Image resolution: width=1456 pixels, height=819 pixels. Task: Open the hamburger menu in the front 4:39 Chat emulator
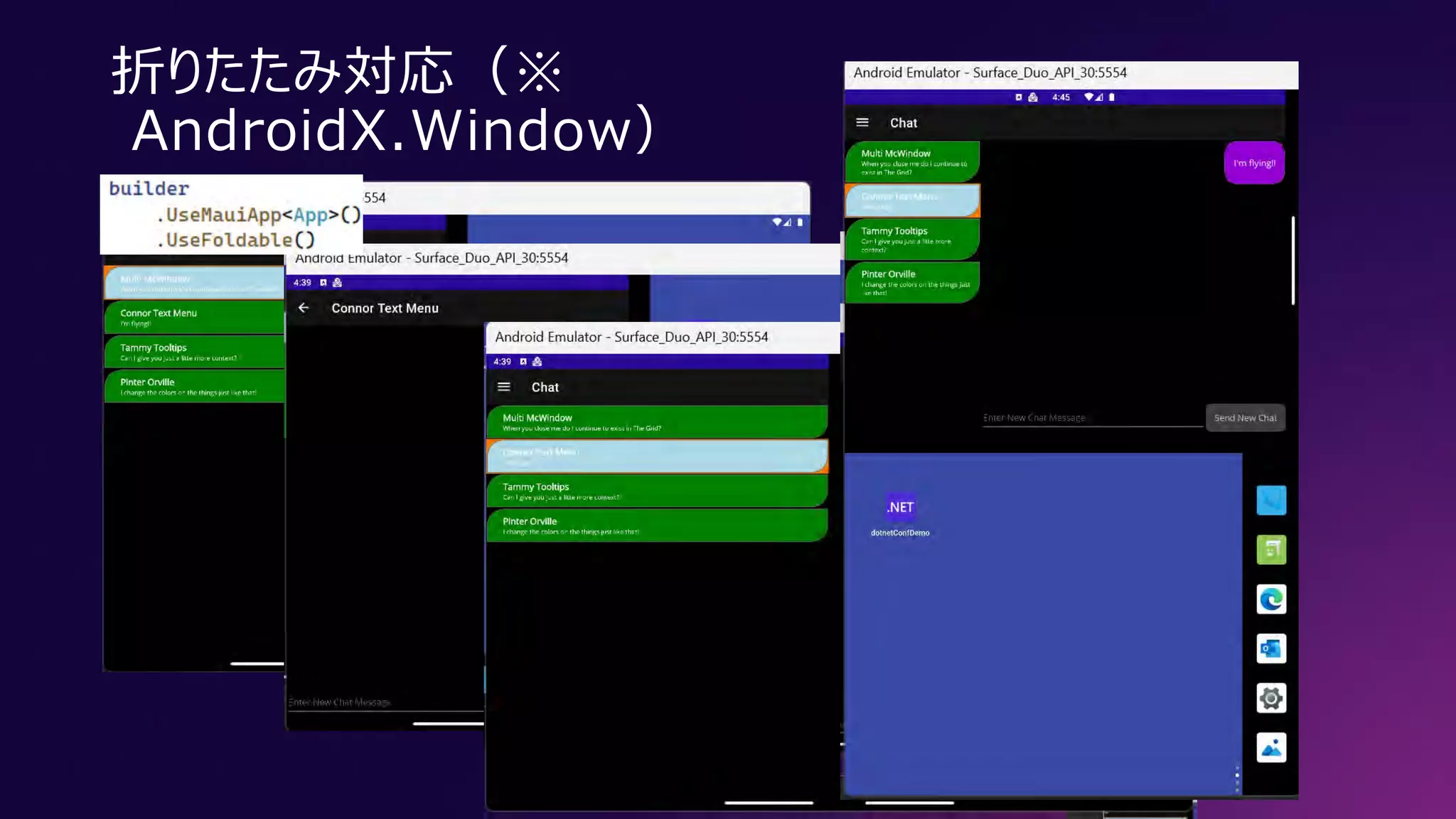click(x=504, y=387)
